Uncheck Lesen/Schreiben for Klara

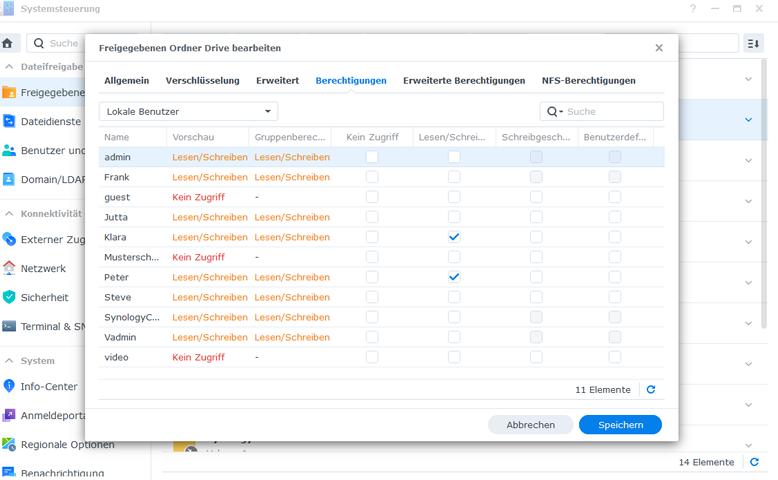pyautogui.click(x=454, y=237)
